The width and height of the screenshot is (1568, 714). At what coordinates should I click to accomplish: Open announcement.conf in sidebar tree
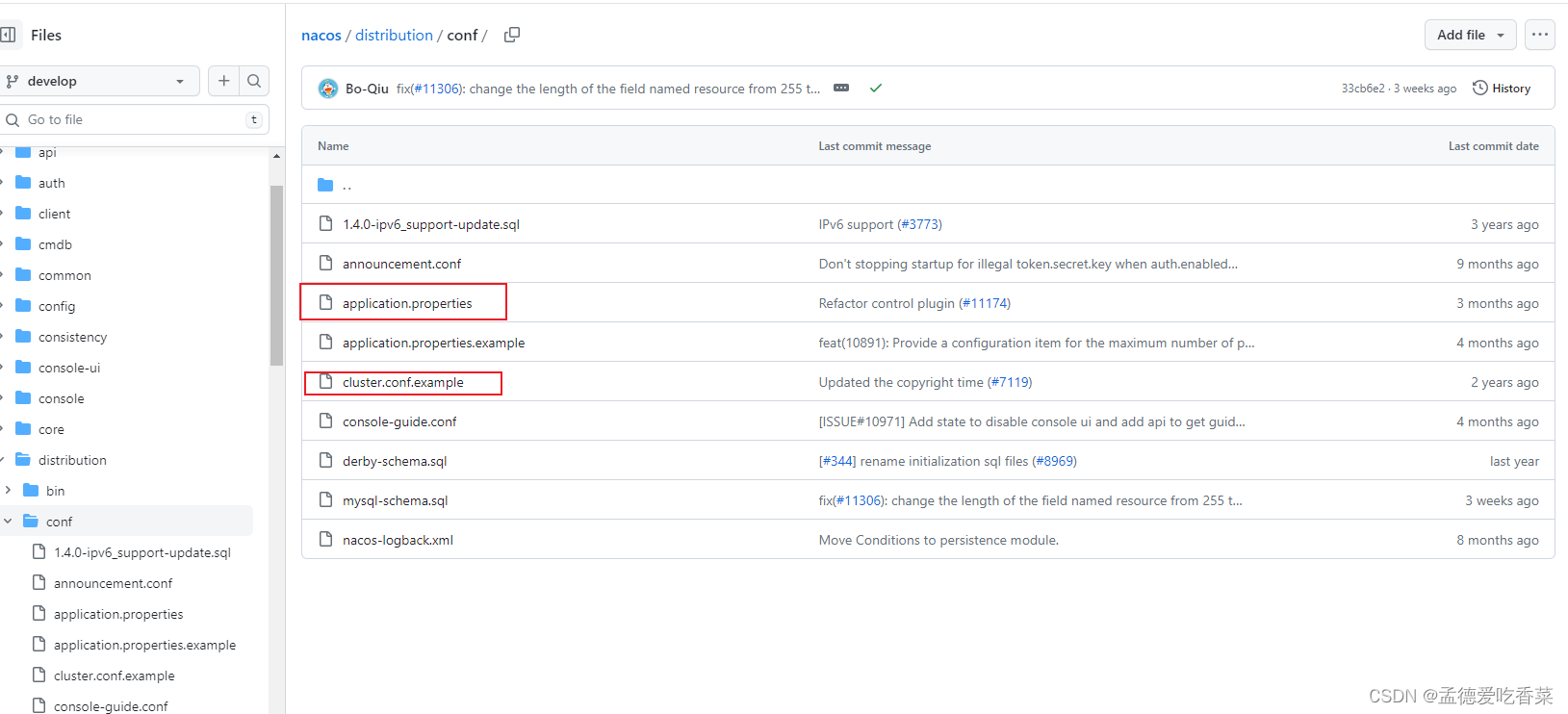click(x=113, y=583)
